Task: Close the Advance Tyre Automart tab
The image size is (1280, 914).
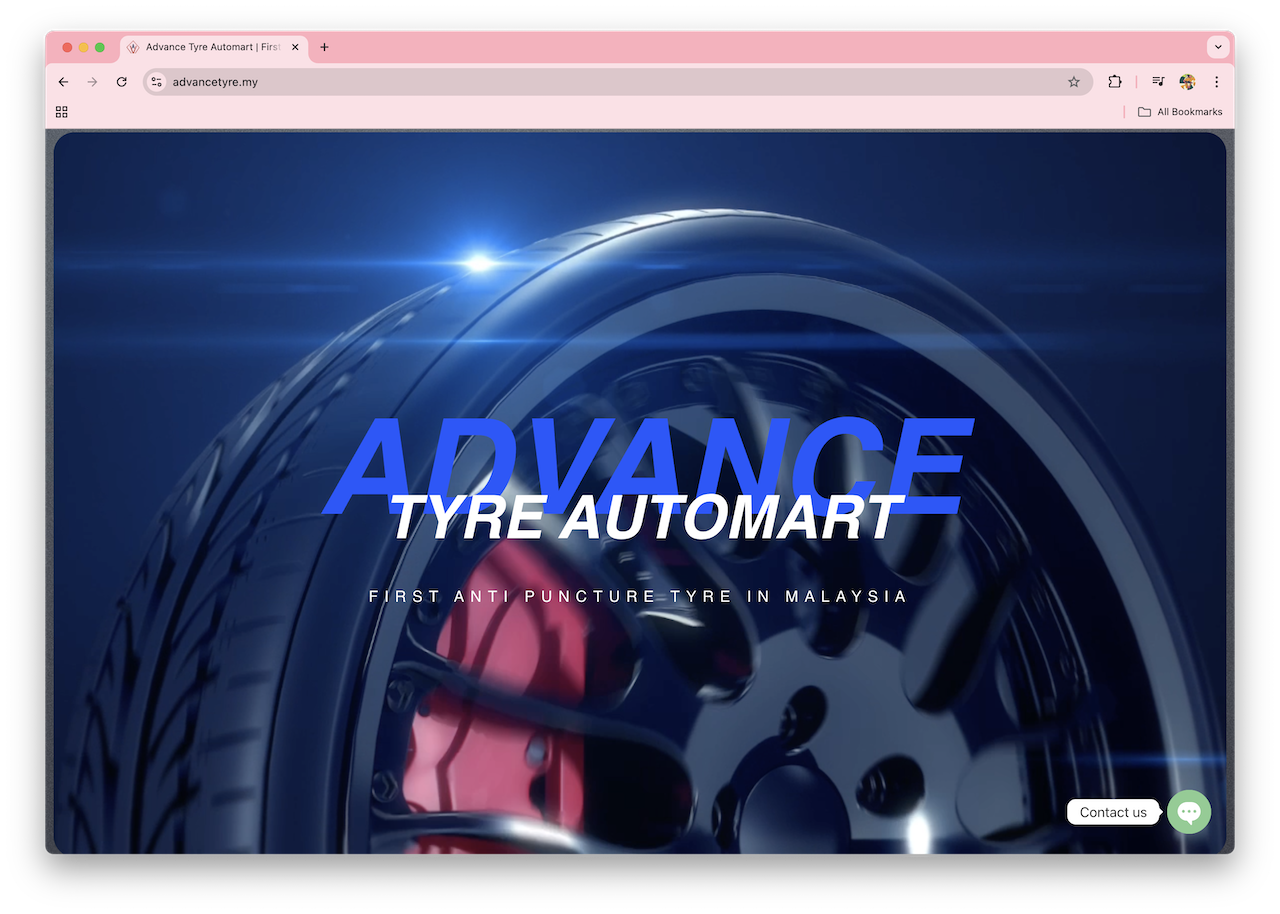Action: (295, 47)
